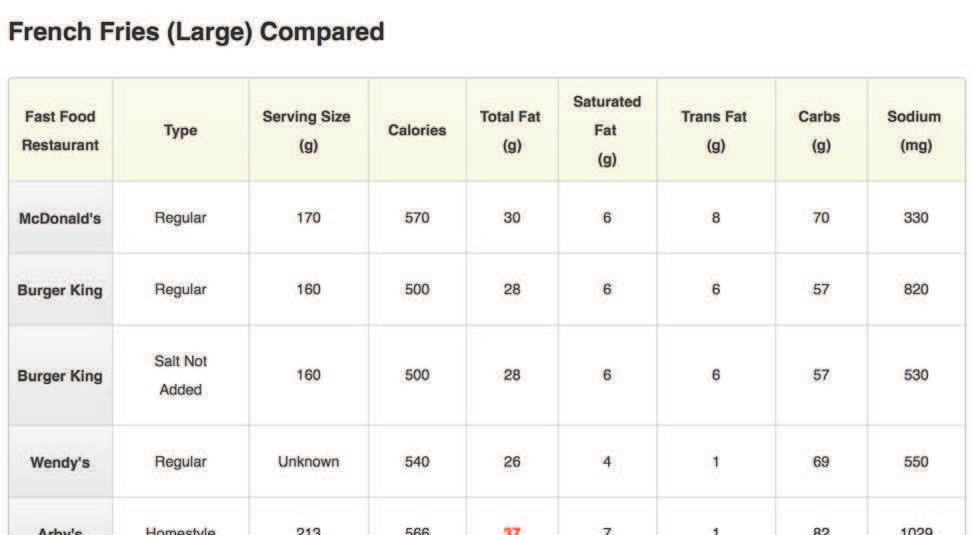973x535 pixels.
Task: Click the Wendy's row label
Action: pyautogui.click(x=60, y=462)
